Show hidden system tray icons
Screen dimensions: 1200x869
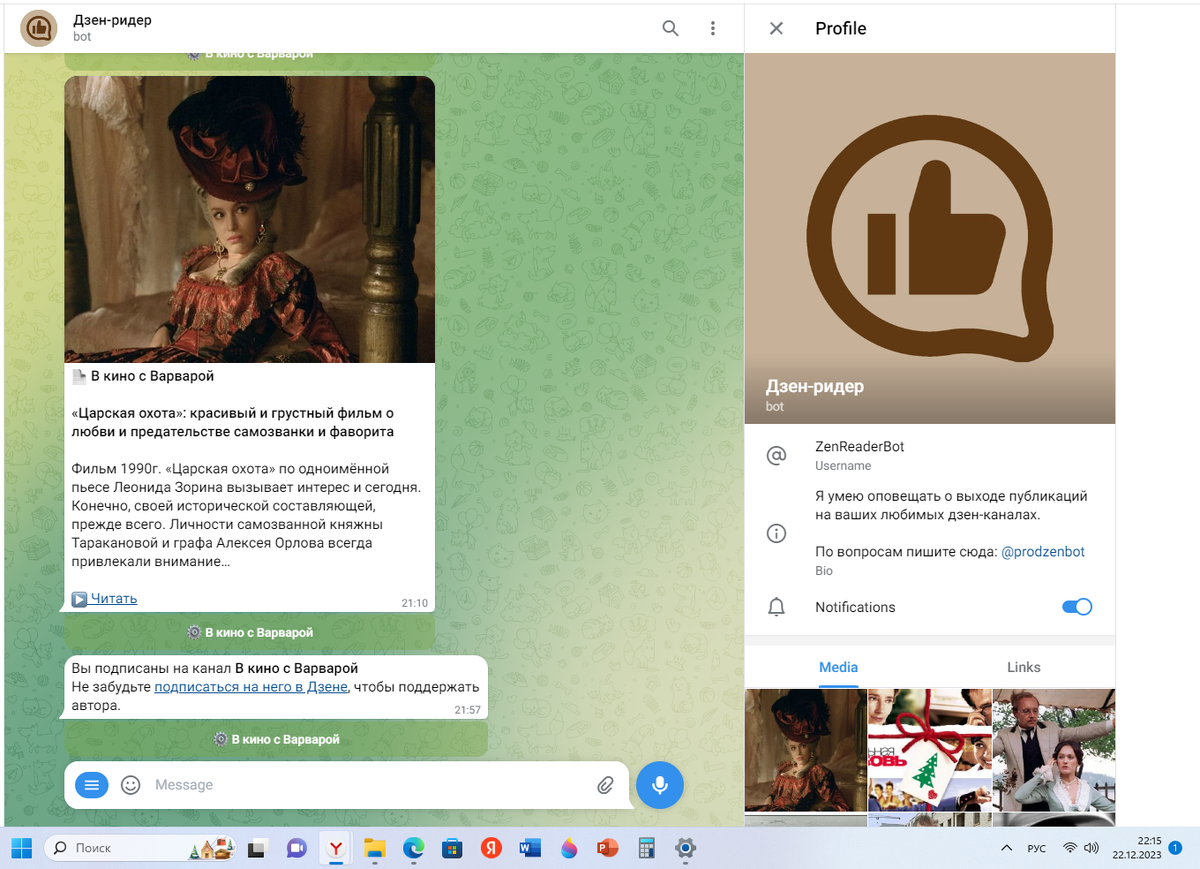[x=1006, y=848]
